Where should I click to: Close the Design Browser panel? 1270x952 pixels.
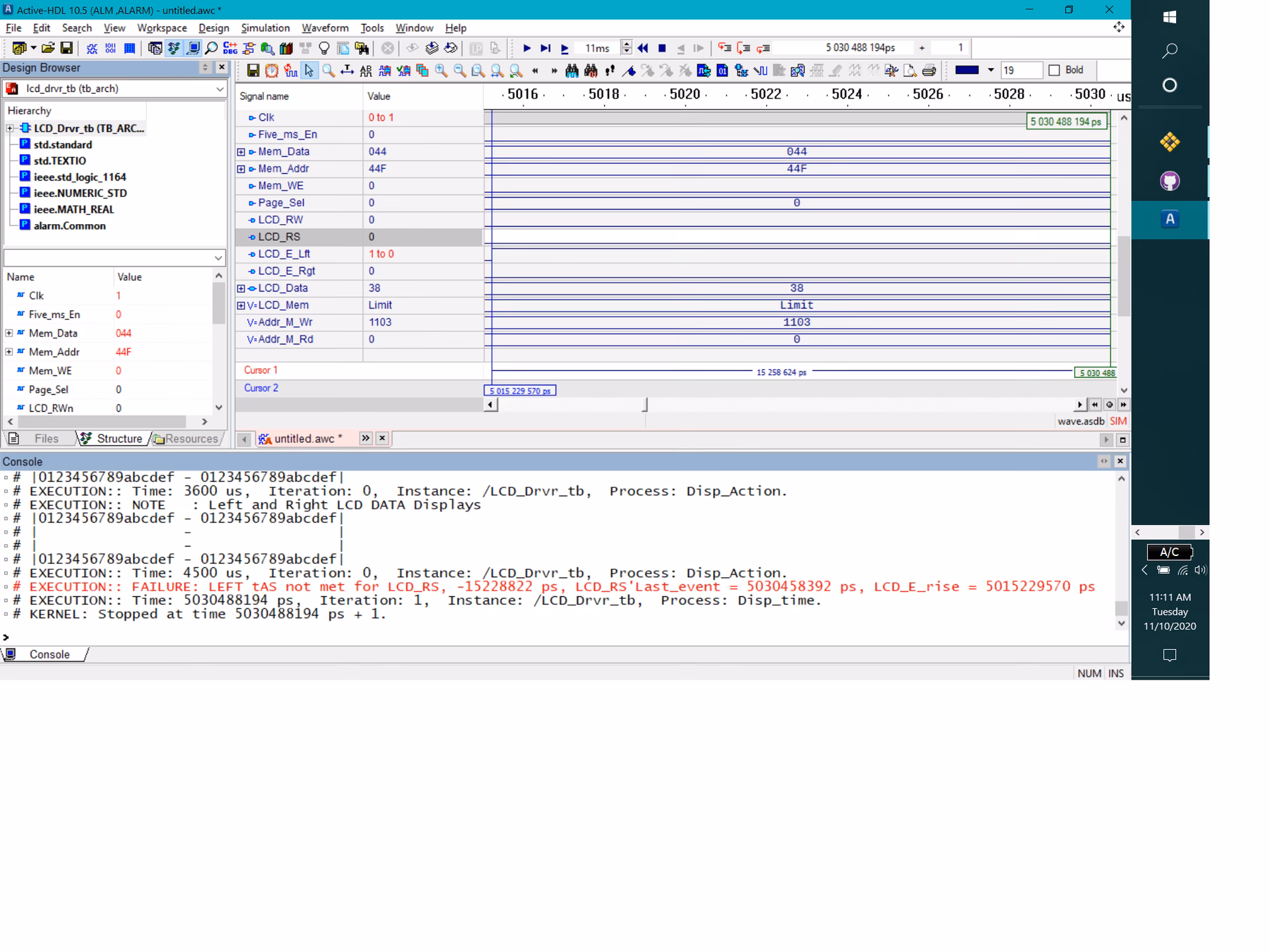pyautogui.click(x=222, y=67)
